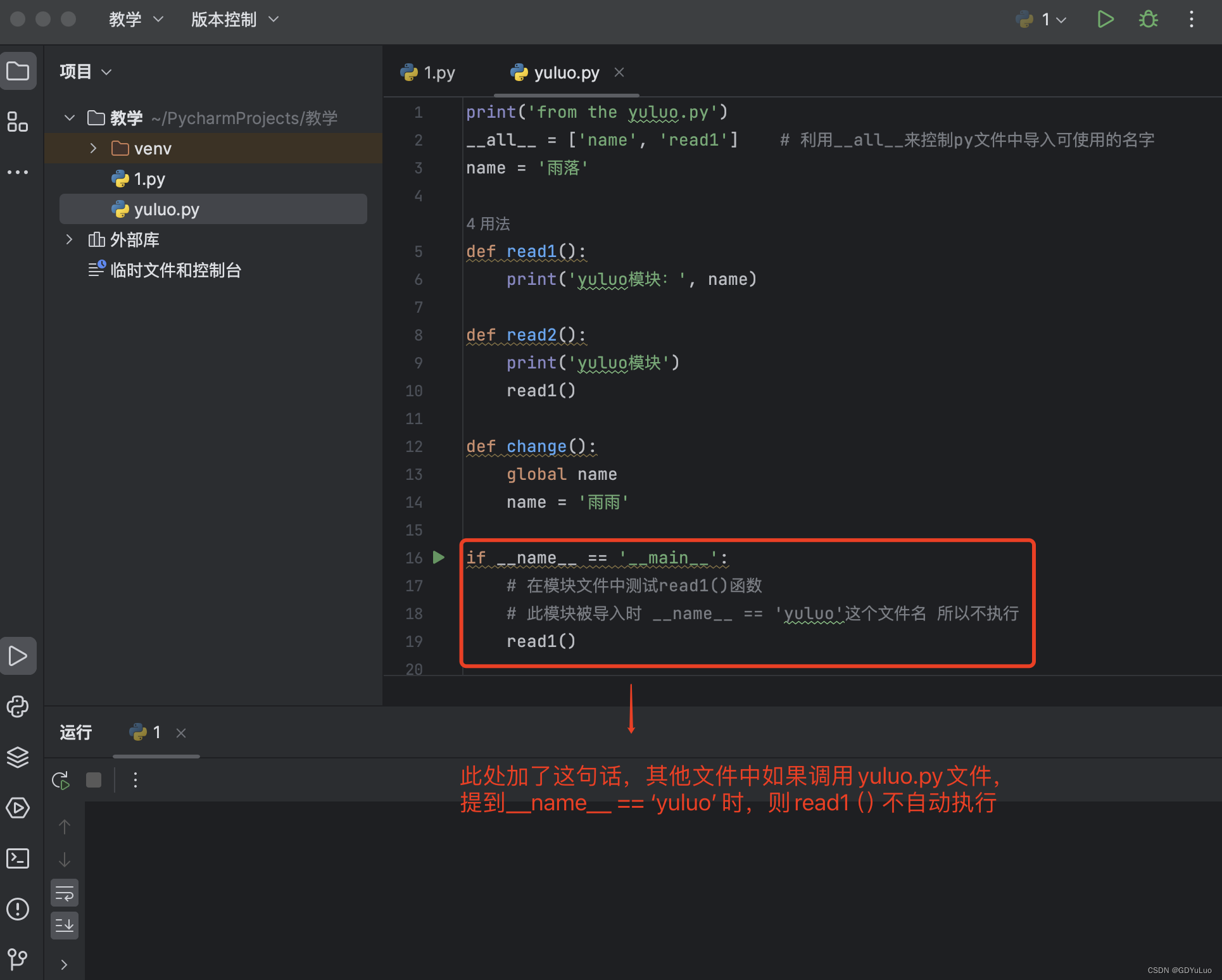The height and width of the screenshot is (980, 1222).
Task: Click run gutter arrow on line 16
Action: (439, 557)
